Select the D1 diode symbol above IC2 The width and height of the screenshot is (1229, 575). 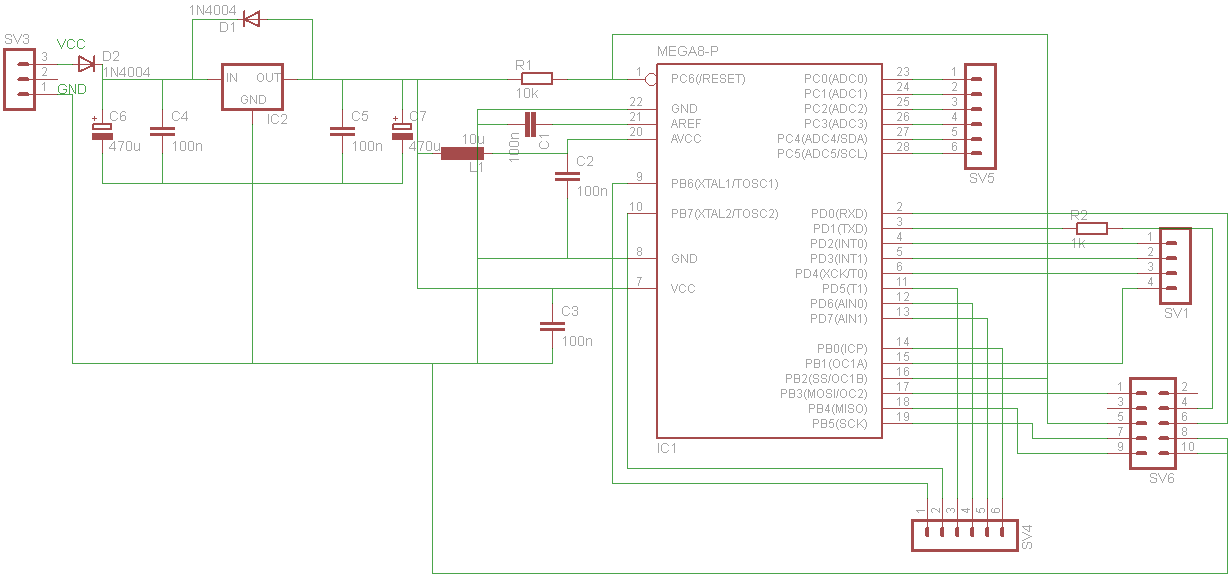[x=252, y=19]
